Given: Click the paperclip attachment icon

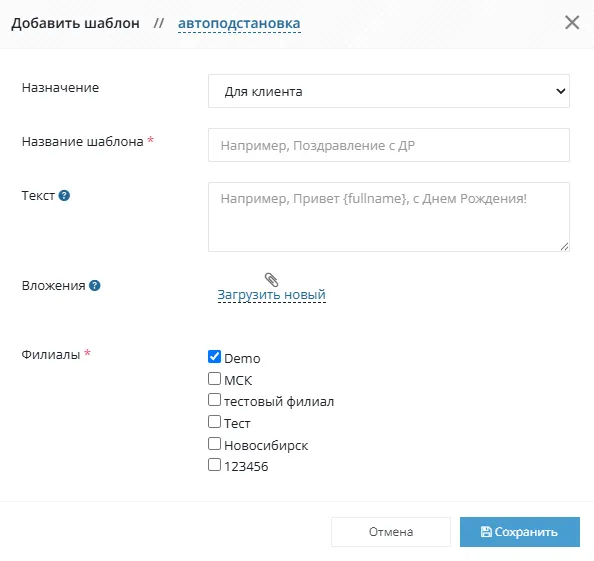Looking at the screenshot, I should click(271, 280).
